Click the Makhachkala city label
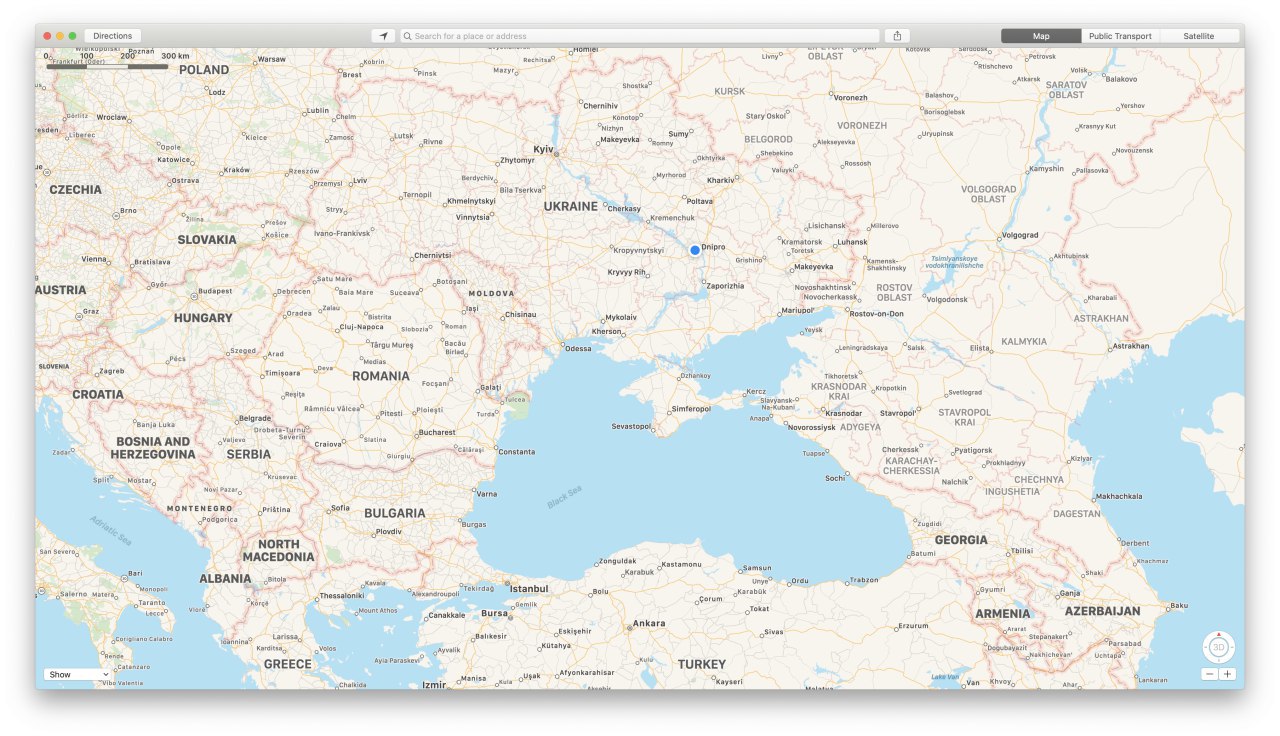 (1118, 497)
